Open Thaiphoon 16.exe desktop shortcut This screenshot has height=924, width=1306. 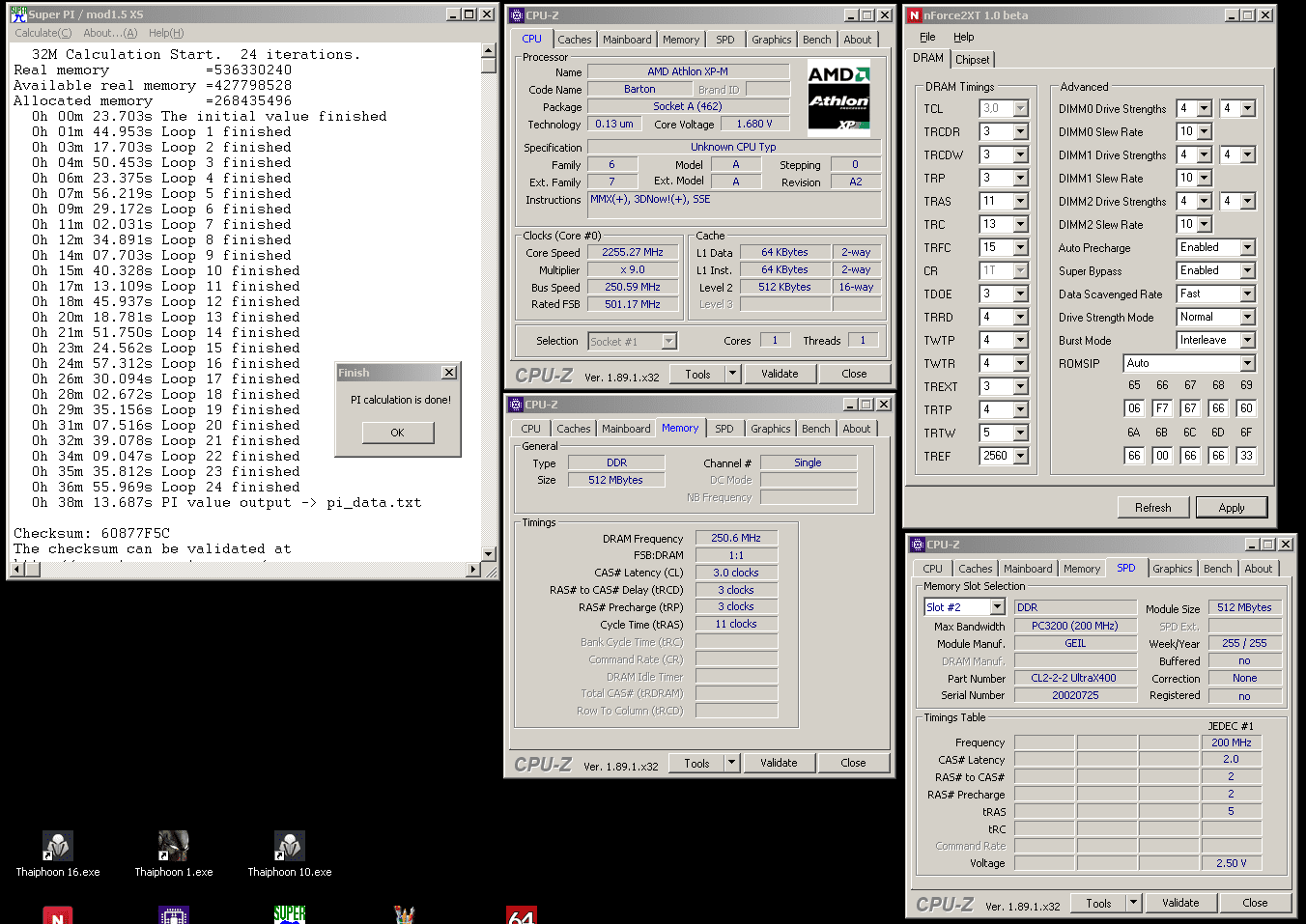pyautogui.click(x=58, y=847)
